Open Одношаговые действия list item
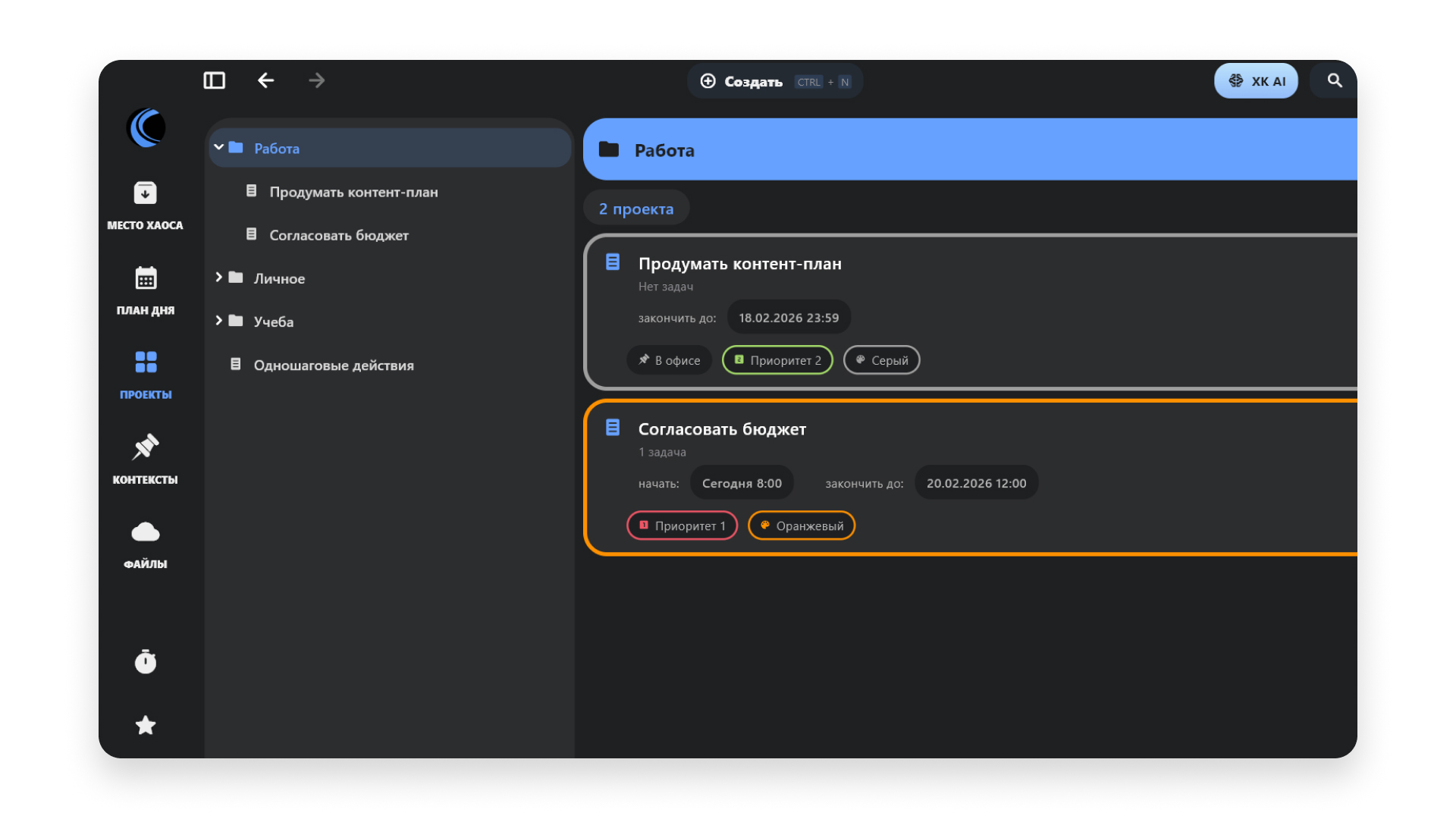 pyautogui.click(x=333, y=366)
